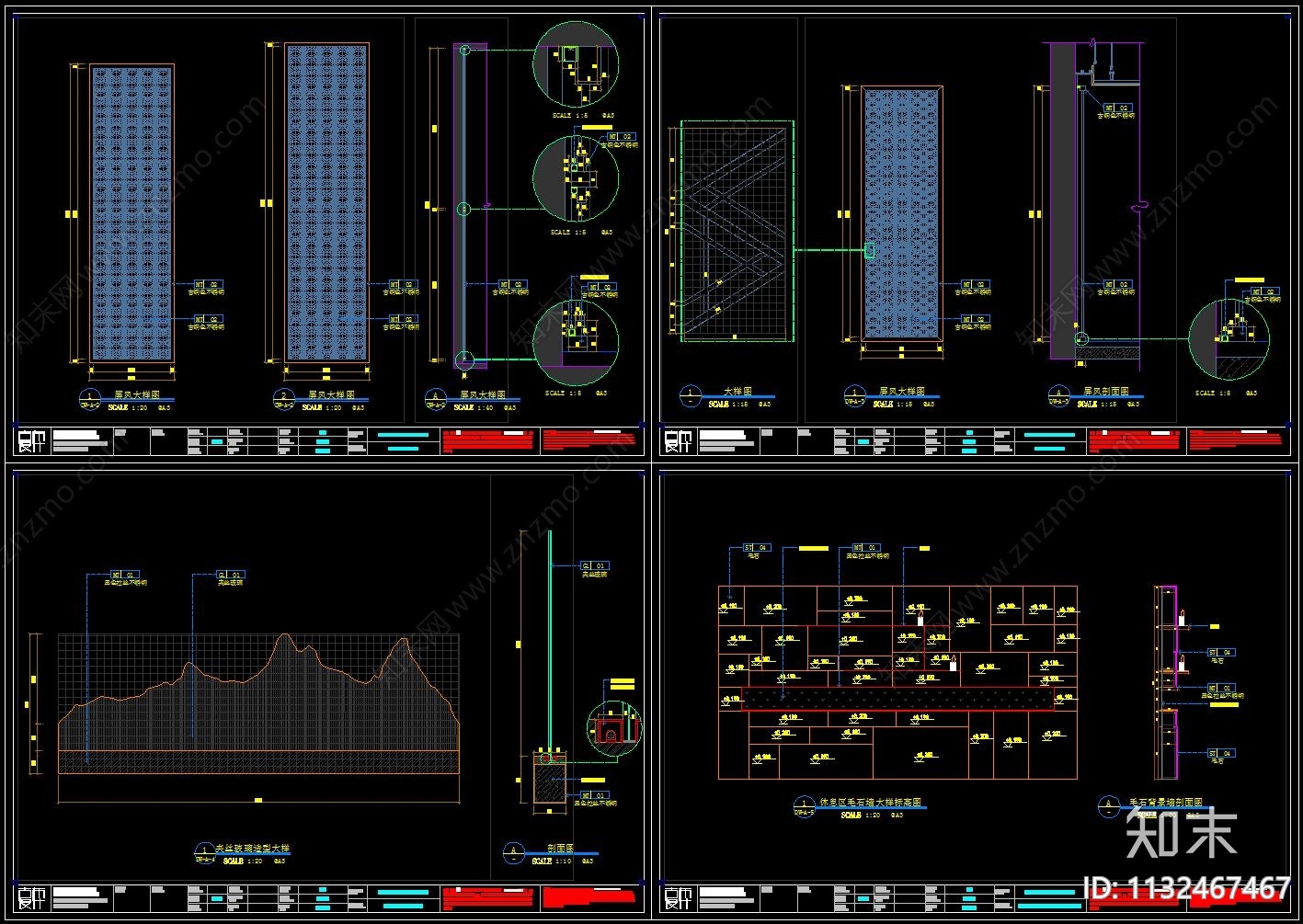This screenshot has height=924, width=1303.
Task: Select the stone wall elevation drawing
Action: [897, 682]
